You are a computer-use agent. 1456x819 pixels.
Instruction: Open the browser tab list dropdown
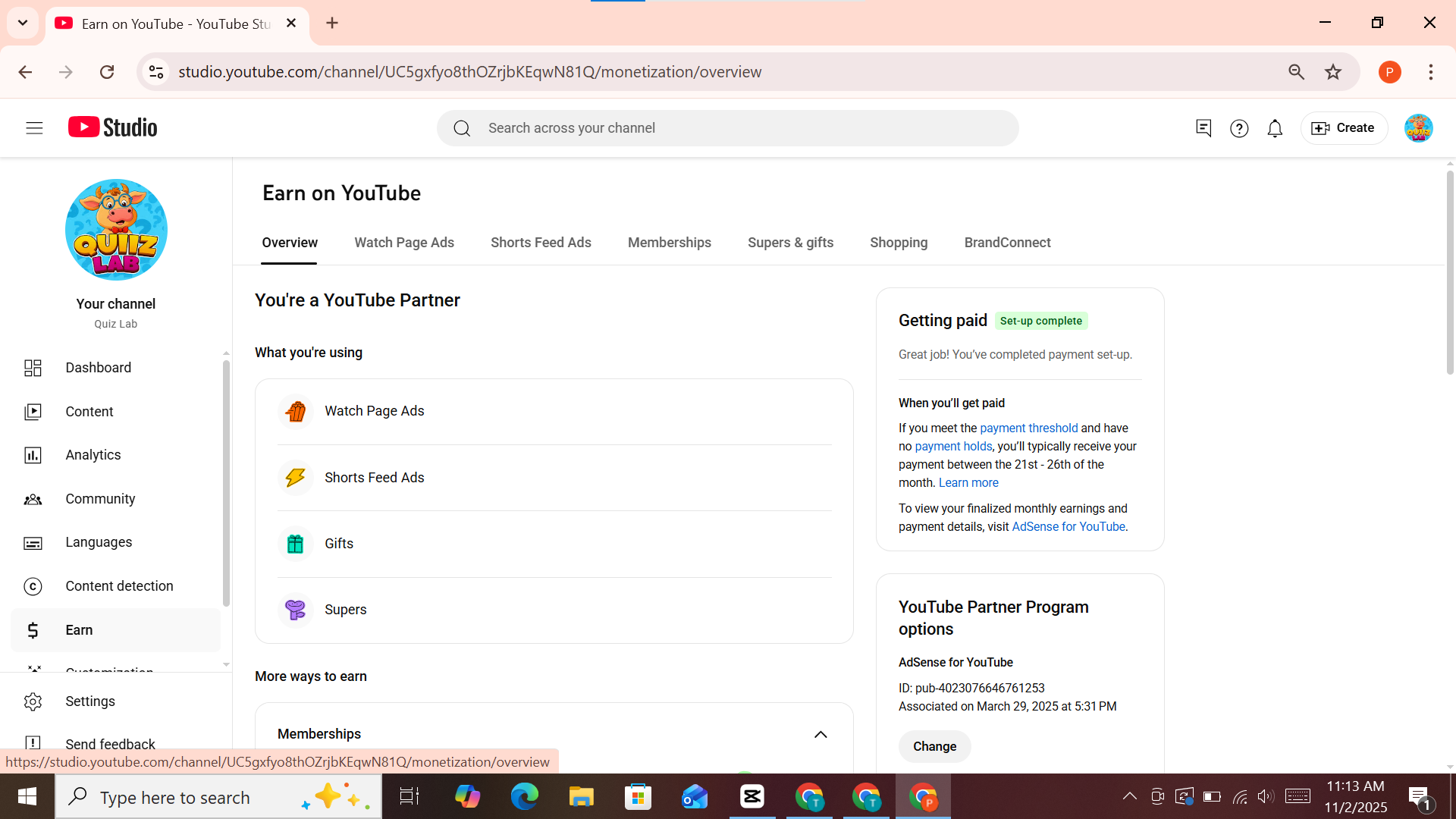[x=23, y=23]
